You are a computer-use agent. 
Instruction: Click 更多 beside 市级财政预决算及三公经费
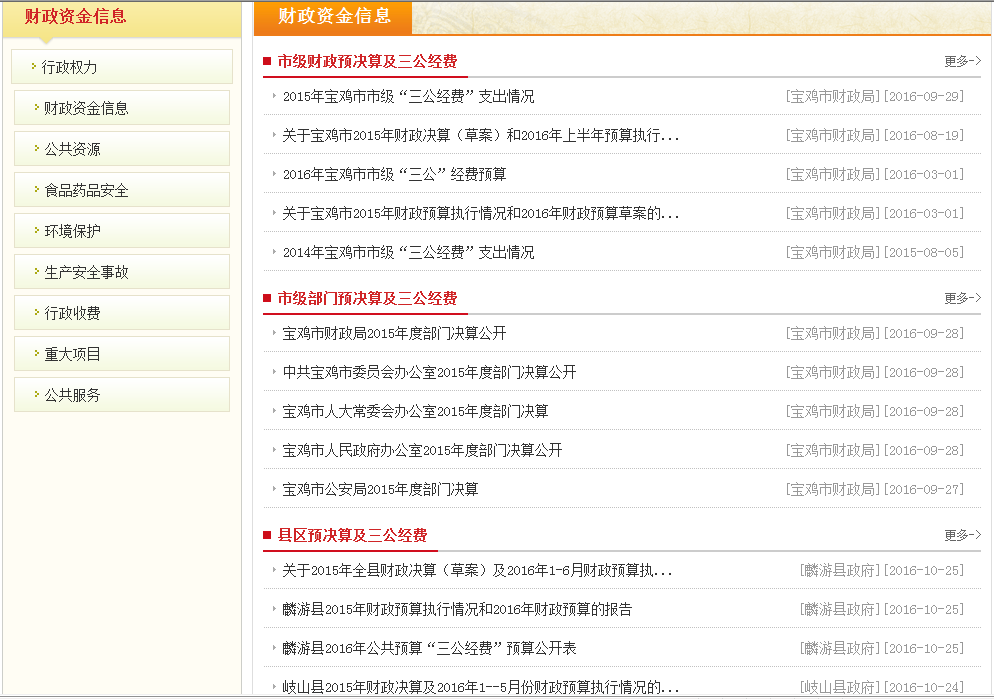pos(961,61)
